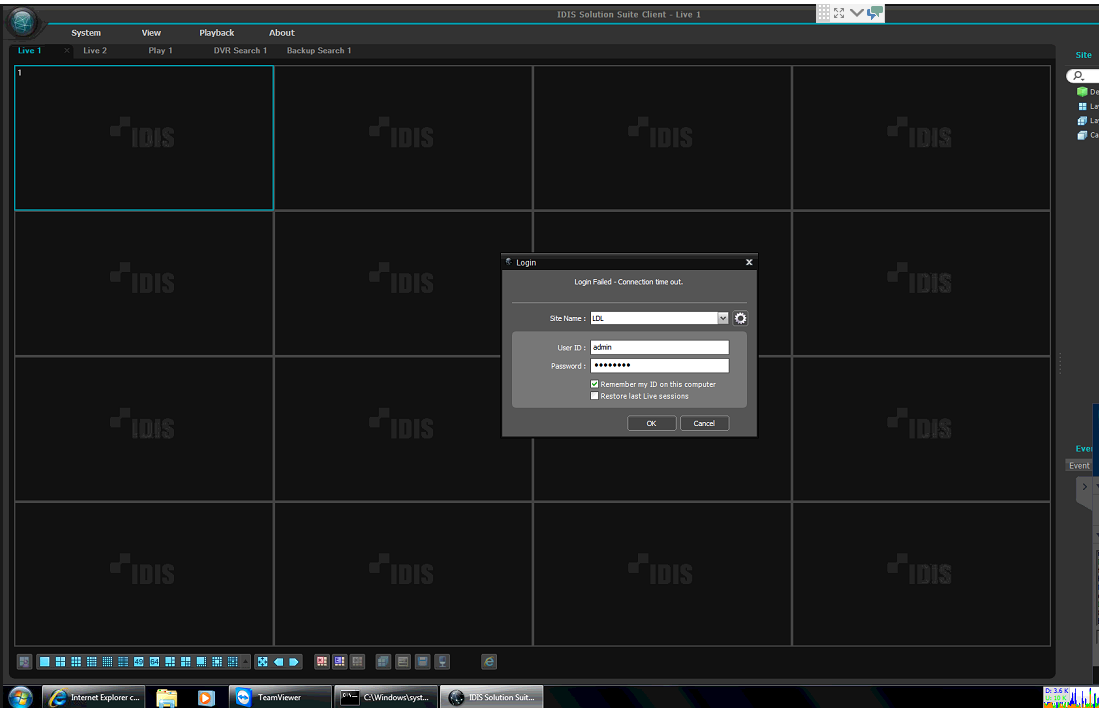The image size is (1099, 708).
Task: Open Windows Explorer folder icon on taskbar
Action: (167, 697)
